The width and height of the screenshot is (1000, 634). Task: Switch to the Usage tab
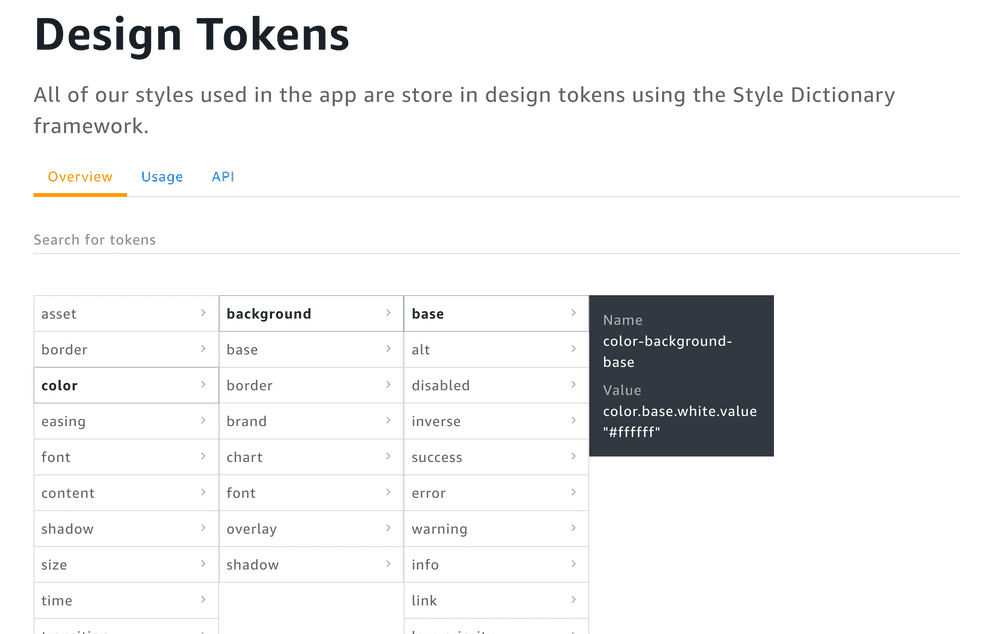[x=162, y=176]
